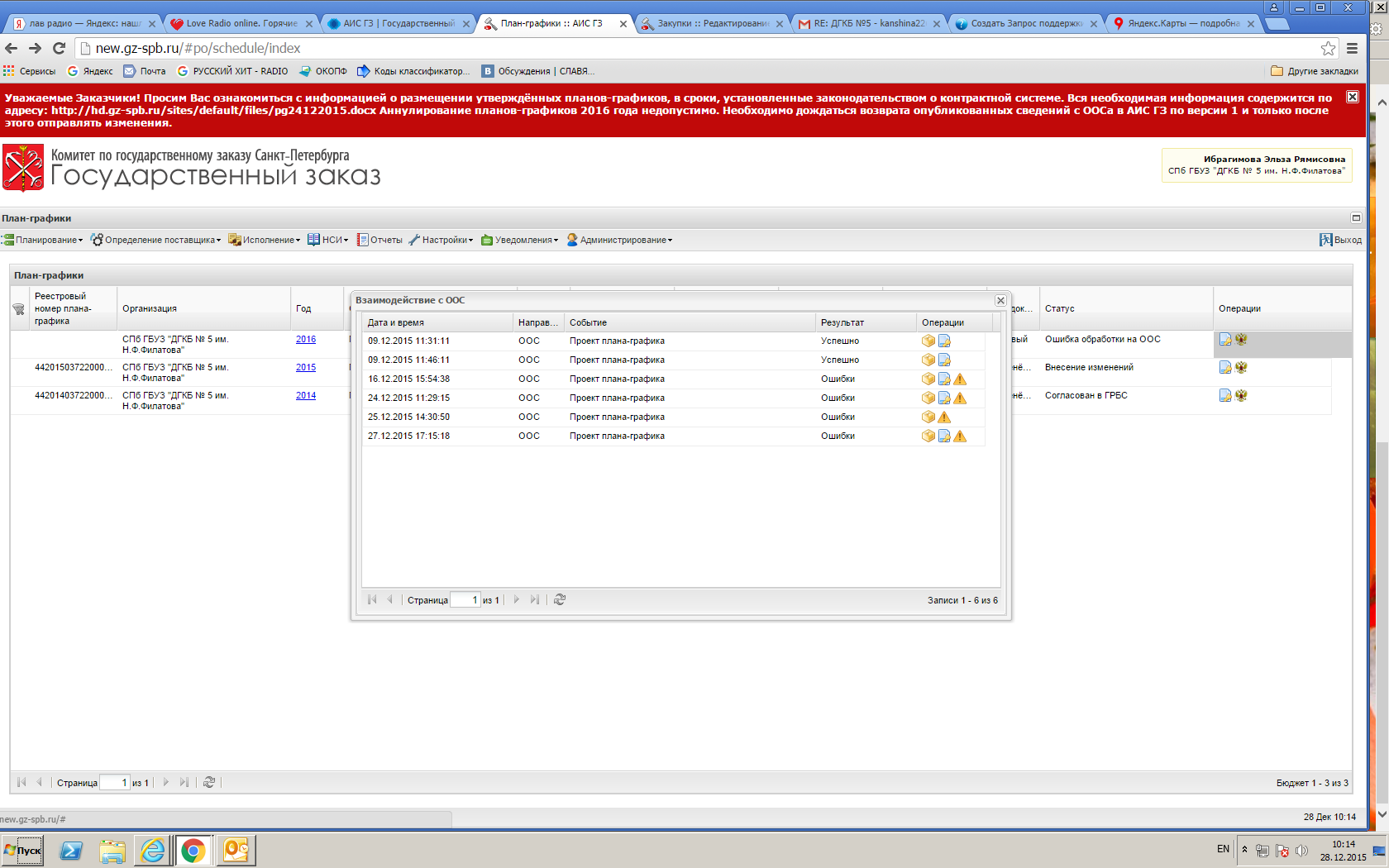Open the Chrome menu button

coord(1353,48)
